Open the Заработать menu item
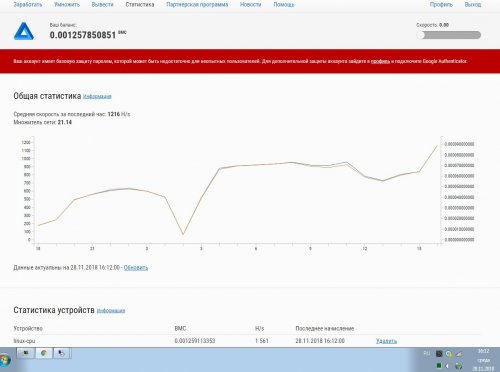This screenshot has height=372, width=500. [x=28, y=5]
